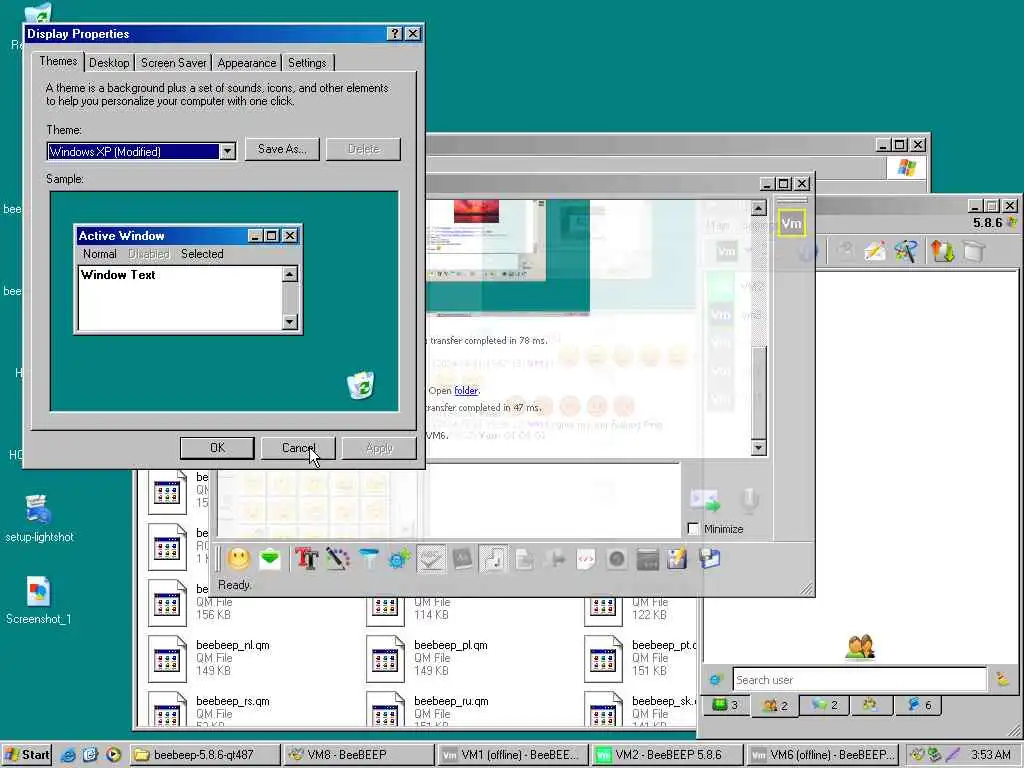Open the Settings tab

click(x=307, y=63)
